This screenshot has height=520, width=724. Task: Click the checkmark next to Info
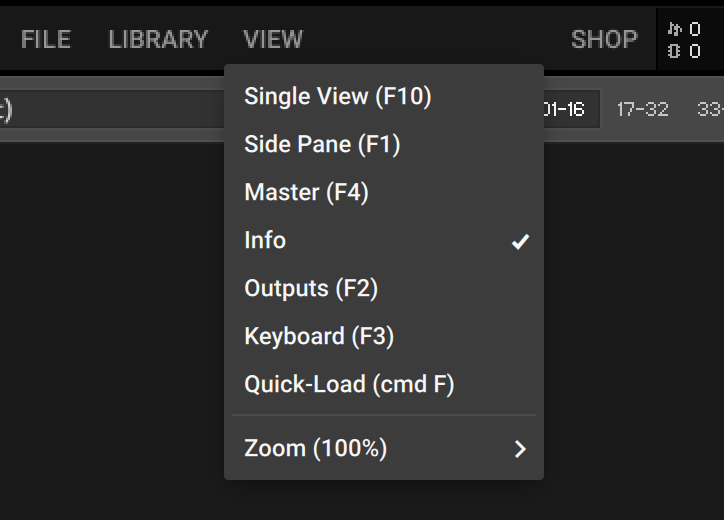click(x=520, y=241)
